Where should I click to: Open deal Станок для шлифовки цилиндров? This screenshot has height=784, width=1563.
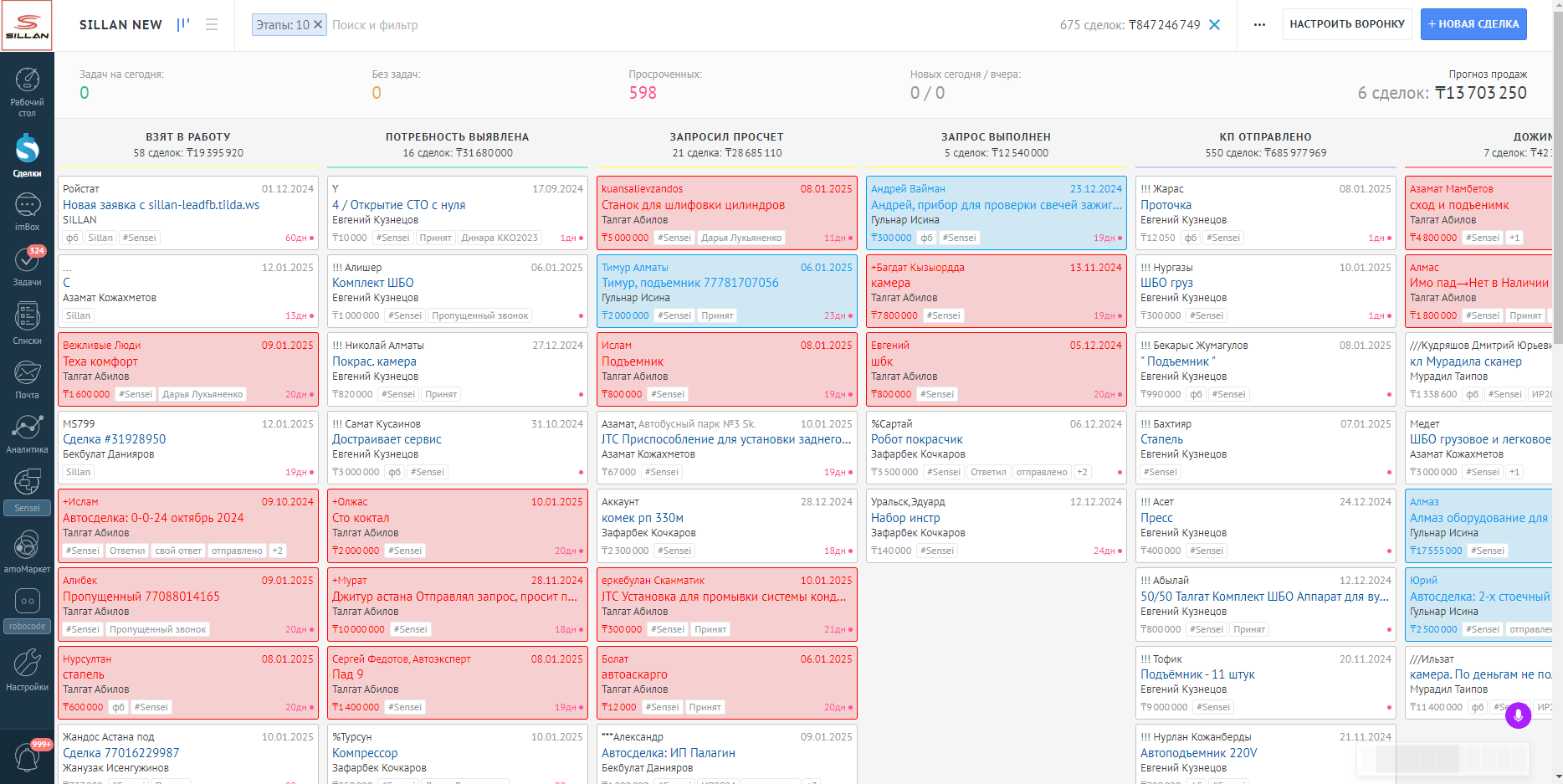693,205
